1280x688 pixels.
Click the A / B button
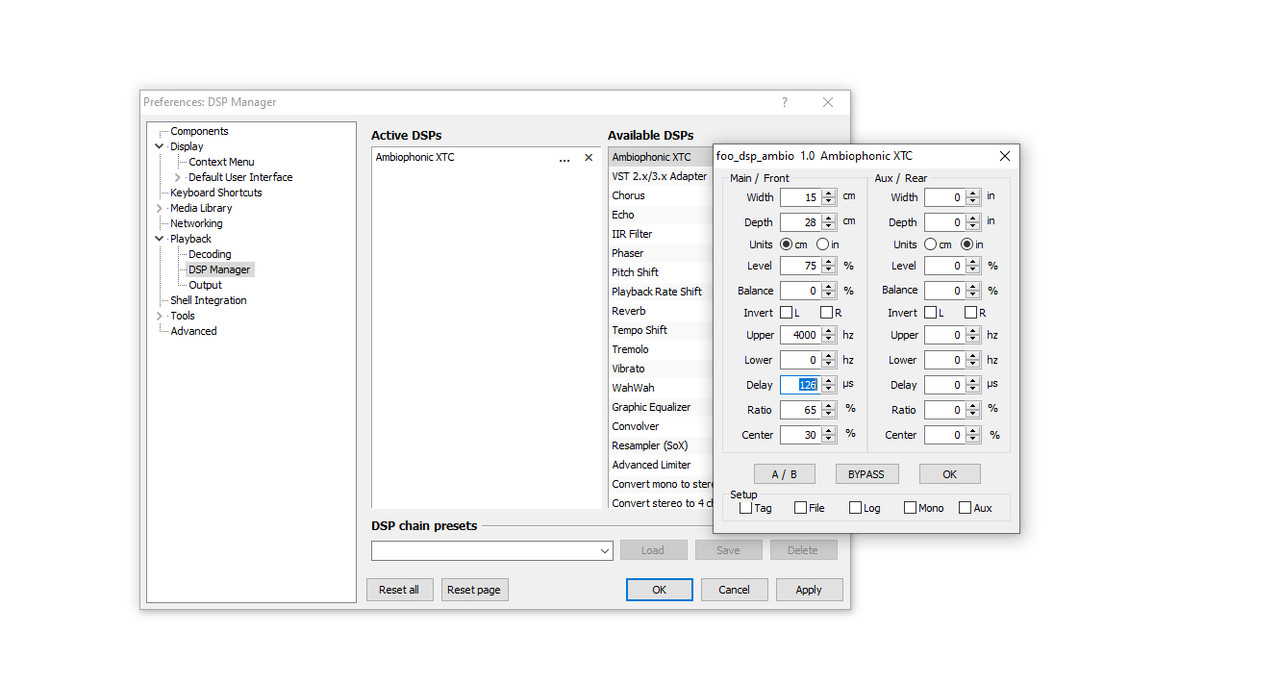point(784,474)
